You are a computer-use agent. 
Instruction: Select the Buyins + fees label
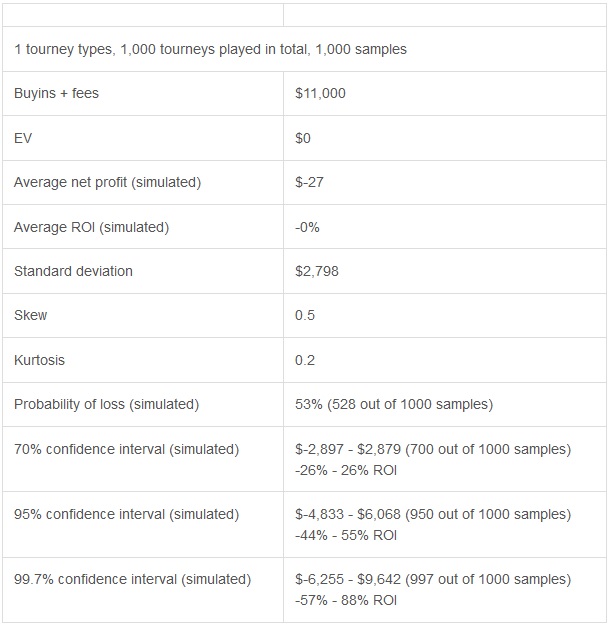click(56, 93)
